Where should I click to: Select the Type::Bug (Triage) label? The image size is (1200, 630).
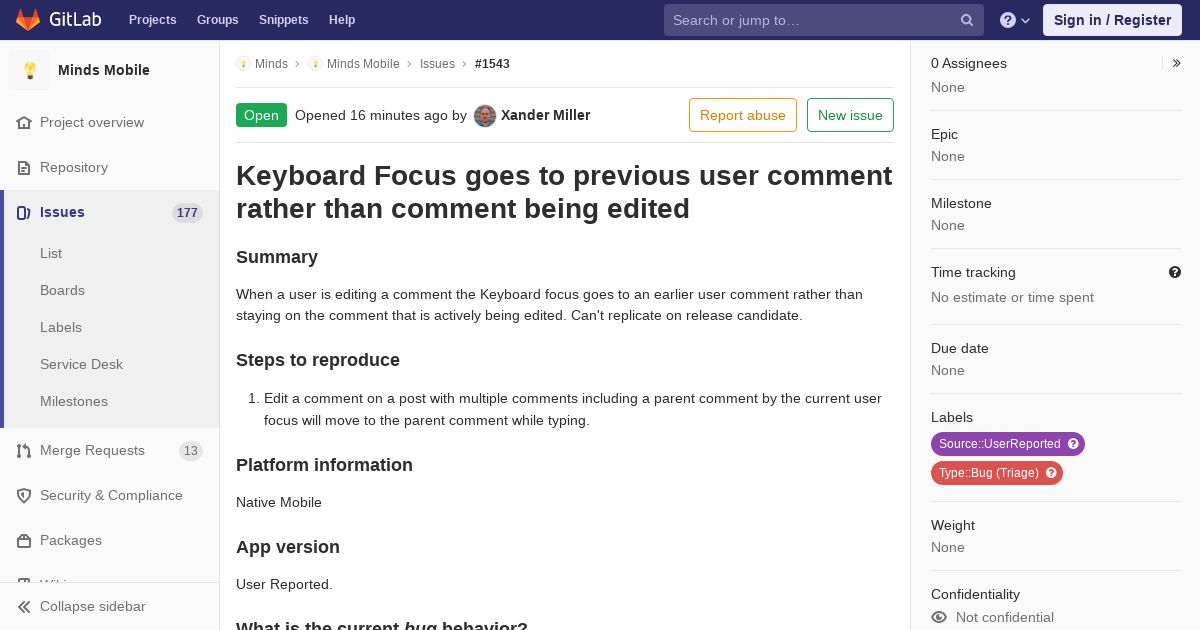point(989,473)
